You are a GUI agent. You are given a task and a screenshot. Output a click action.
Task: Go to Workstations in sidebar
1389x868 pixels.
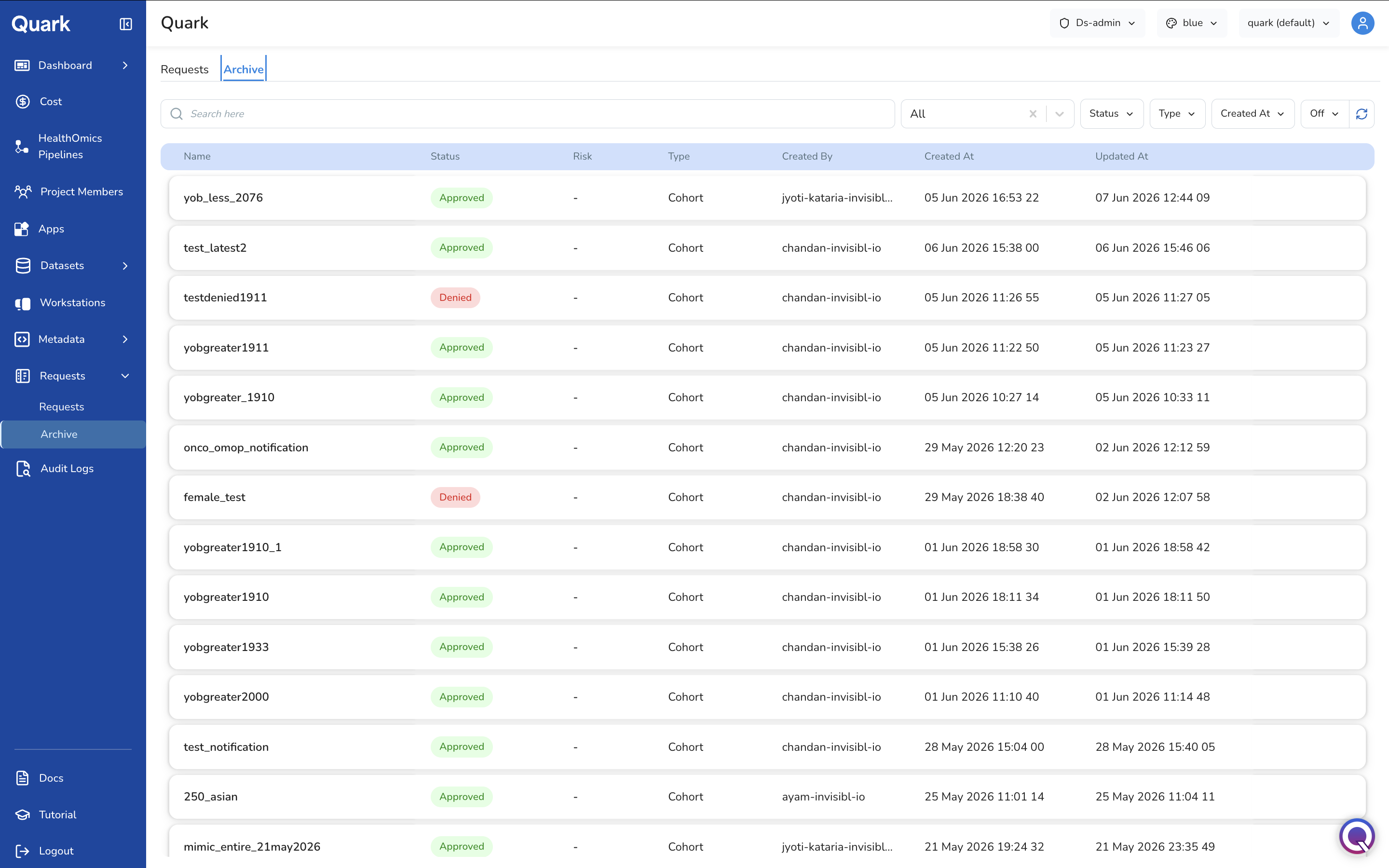point(72,302)
